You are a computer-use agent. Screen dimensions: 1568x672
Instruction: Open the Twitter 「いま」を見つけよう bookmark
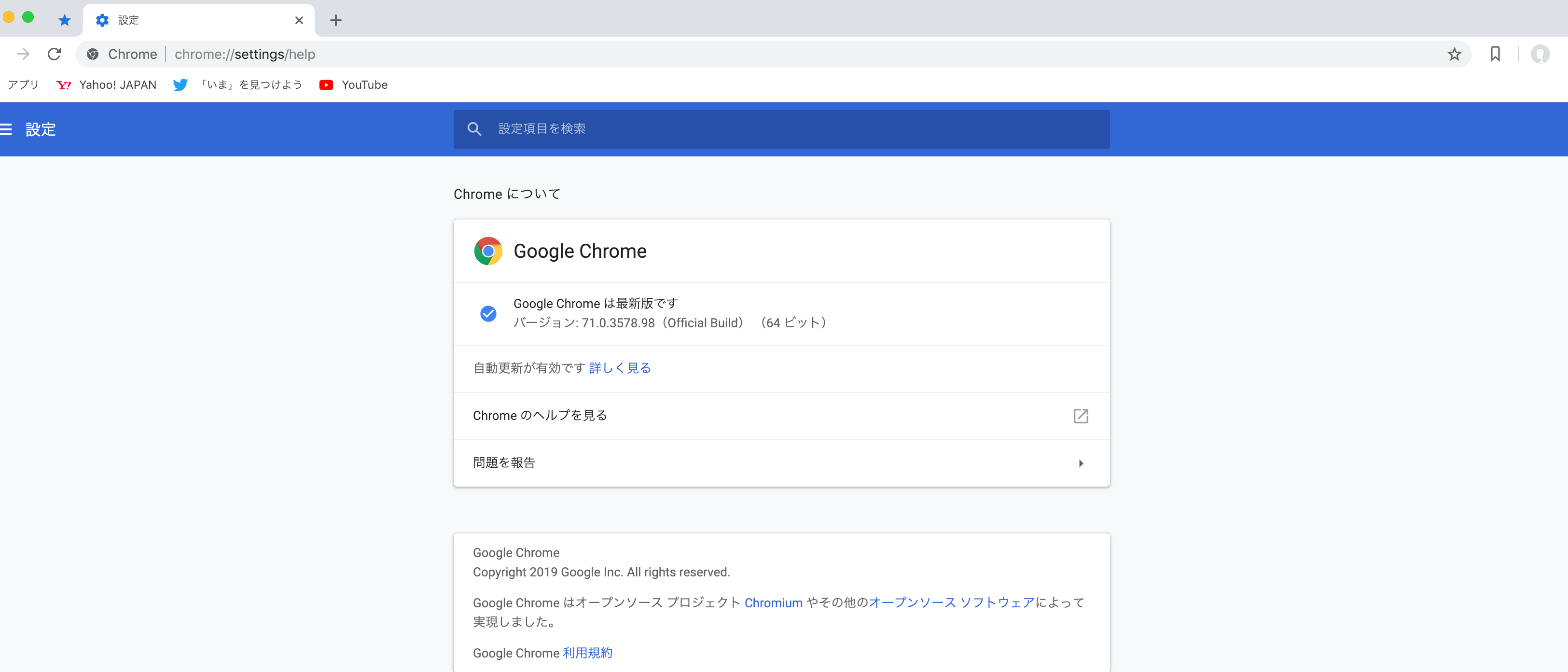[x=238, y=84]
